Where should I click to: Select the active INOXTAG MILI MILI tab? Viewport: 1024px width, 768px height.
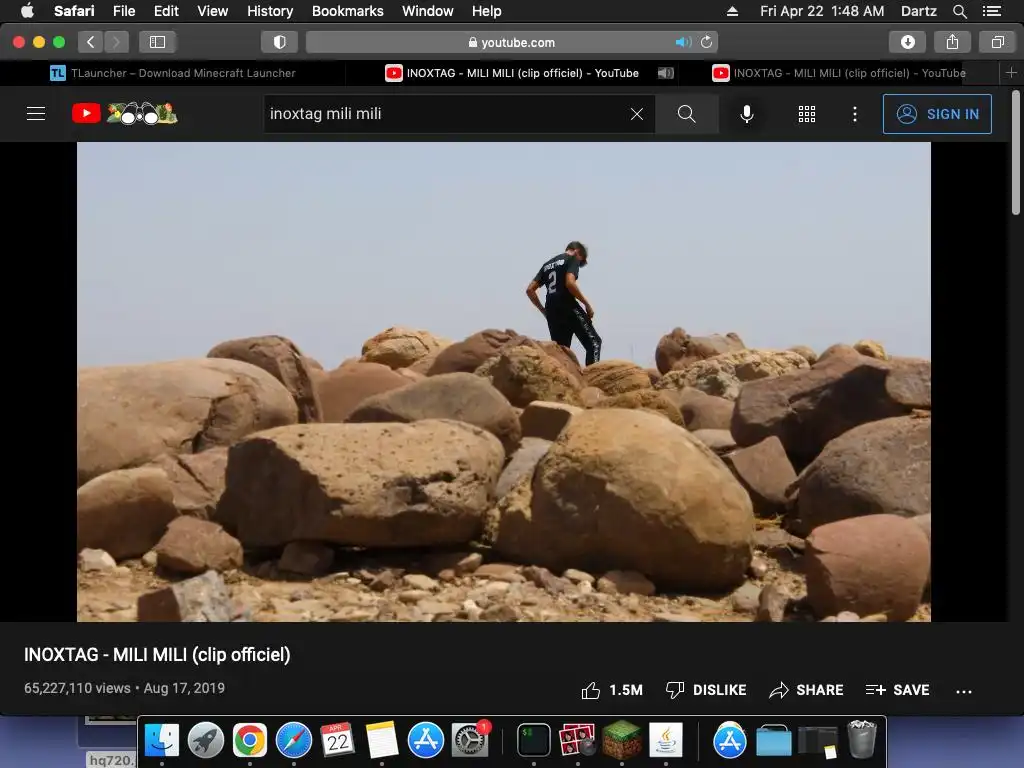(x=512, y=73)
